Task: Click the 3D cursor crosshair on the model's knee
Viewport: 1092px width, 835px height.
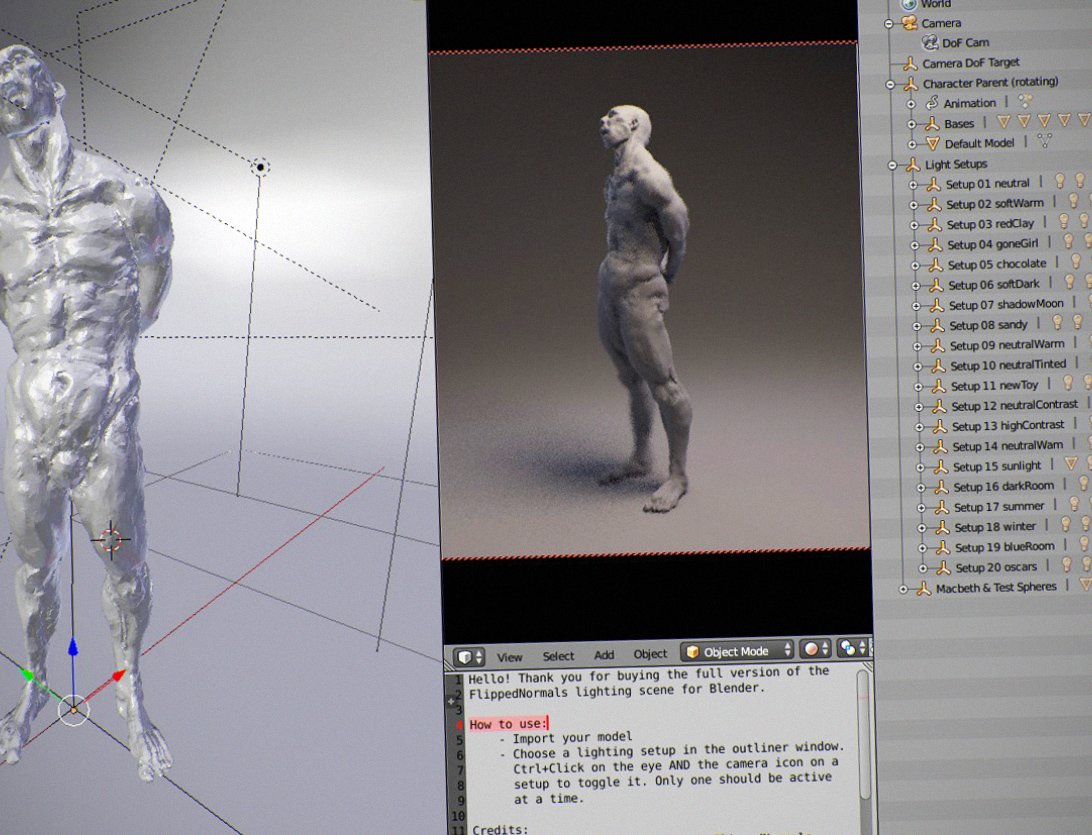Action: [111, 539]
